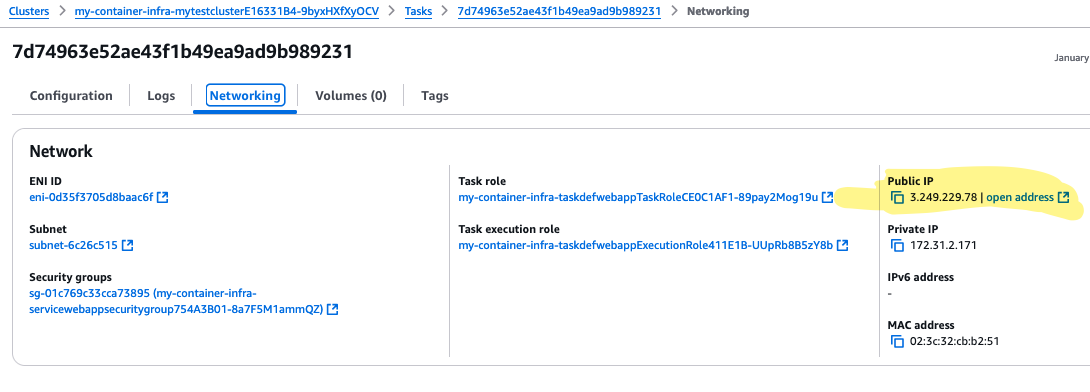Viewport: 1090px width, 392px height.
Task: Click external-link icon beside Task execution role
Action: click(x=843, y=245)
